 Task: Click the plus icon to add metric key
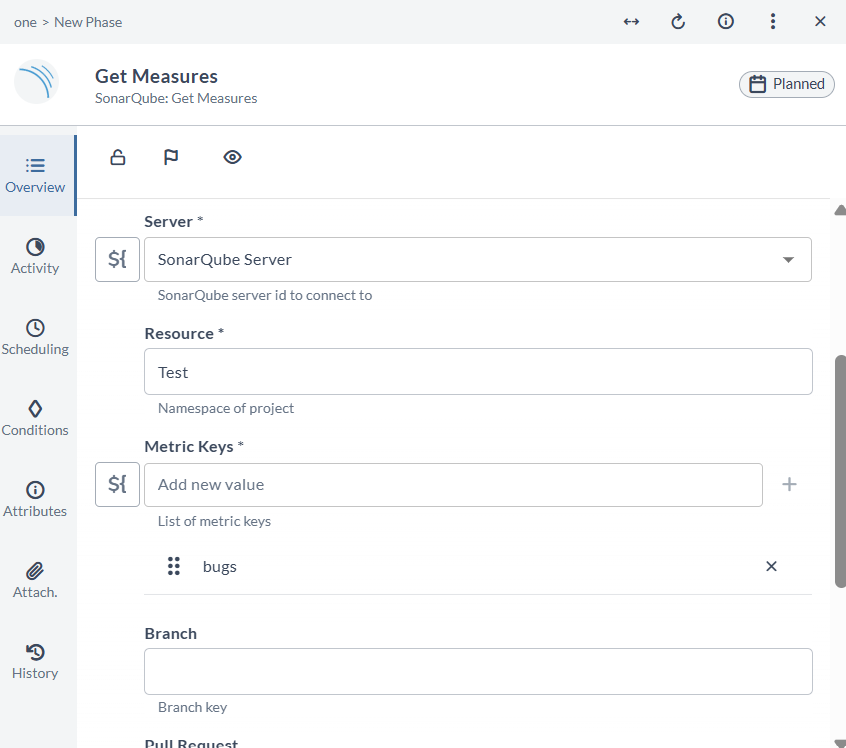tap(789, 485)
